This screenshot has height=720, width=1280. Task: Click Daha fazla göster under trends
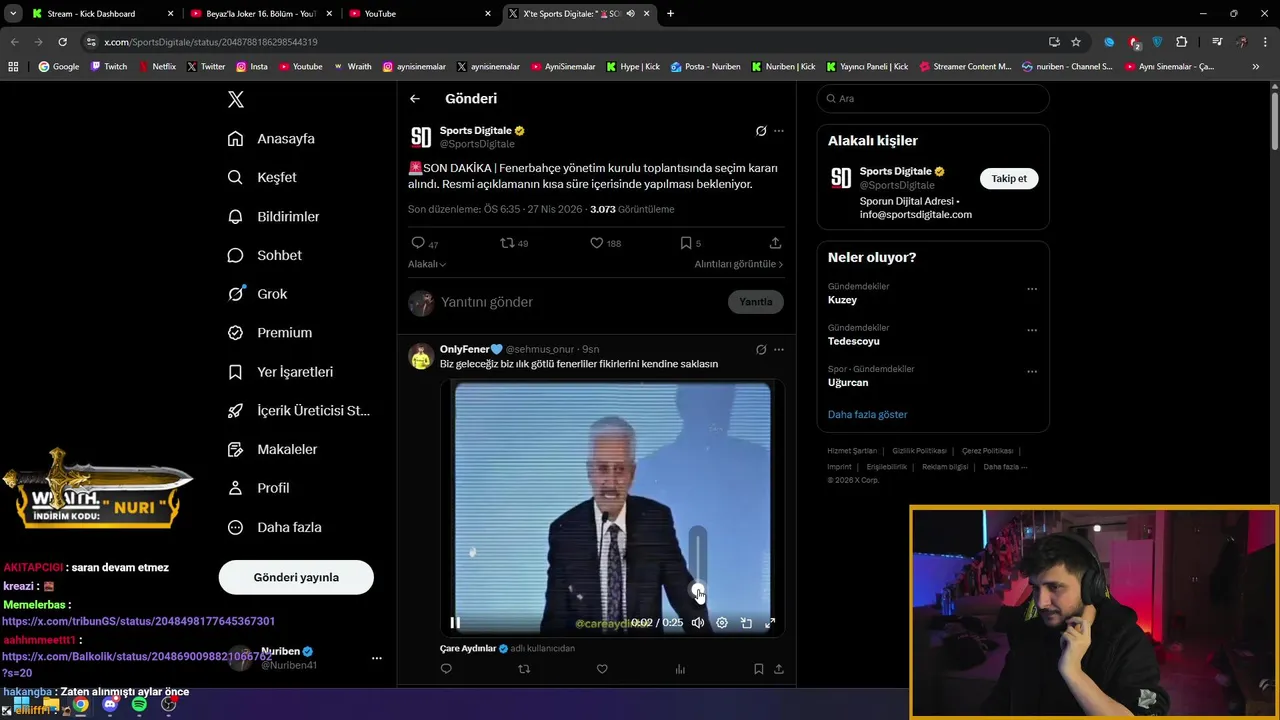click(x=868, y=414)
